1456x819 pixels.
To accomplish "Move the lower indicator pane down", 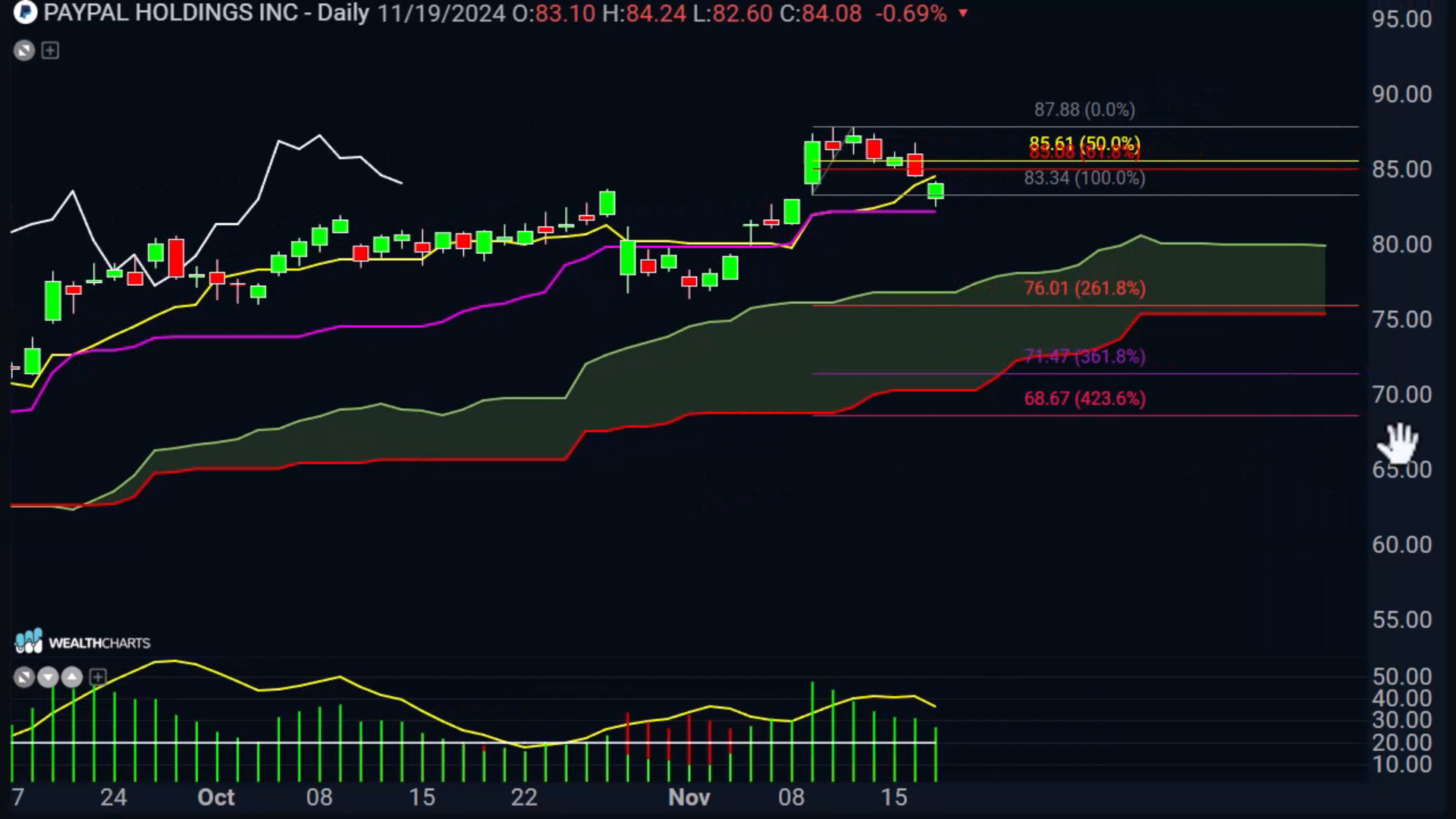I will point(48,677).
